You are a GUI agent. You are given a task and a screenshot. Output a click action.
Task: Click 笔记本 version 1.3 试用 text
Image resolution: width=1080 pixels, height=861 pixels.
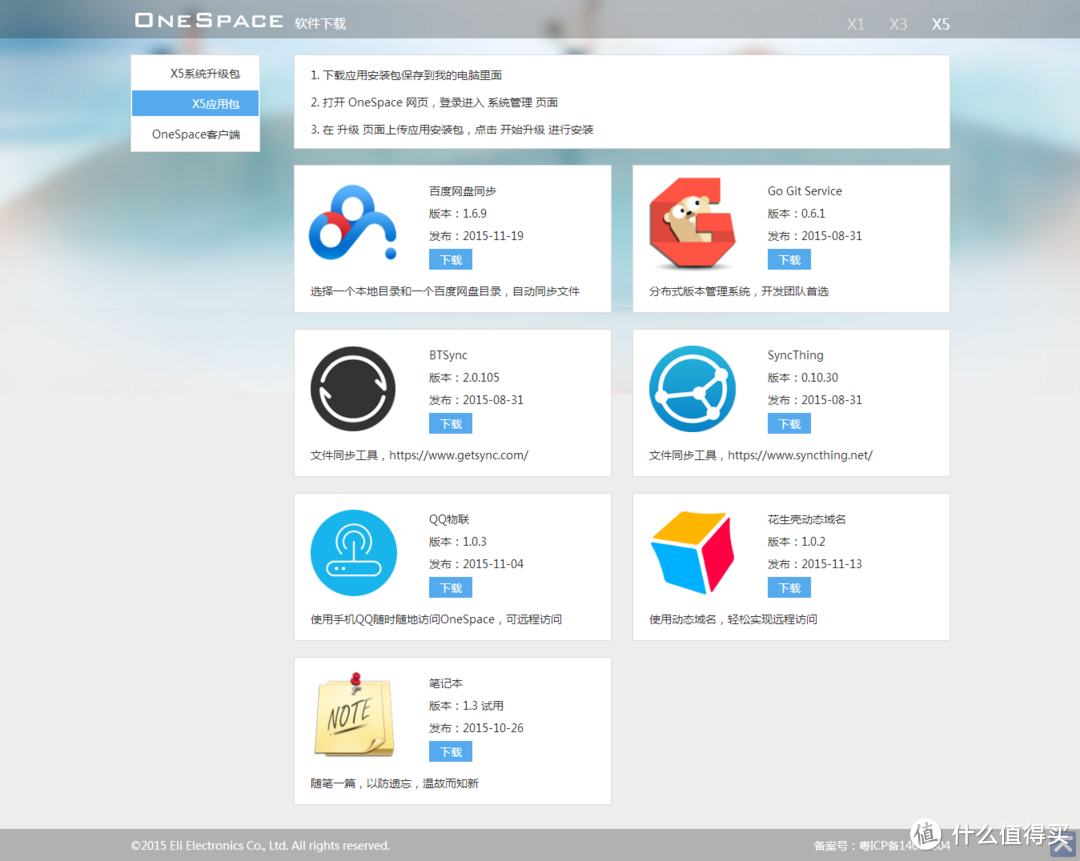pyautogui.click(x=466, y=705)
